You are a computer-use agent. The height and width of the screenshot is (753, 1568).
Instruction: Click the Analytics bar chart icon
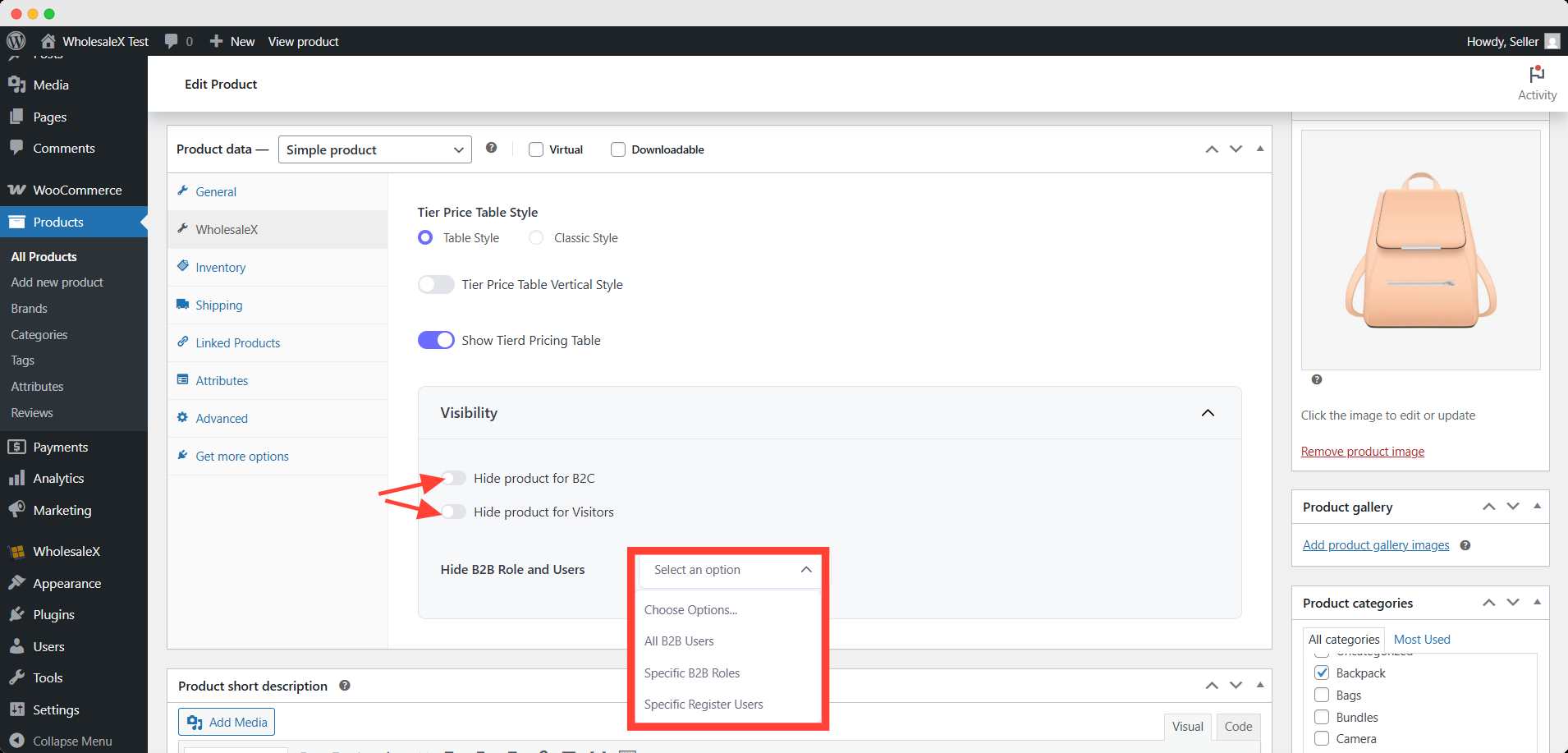(16, 478)
